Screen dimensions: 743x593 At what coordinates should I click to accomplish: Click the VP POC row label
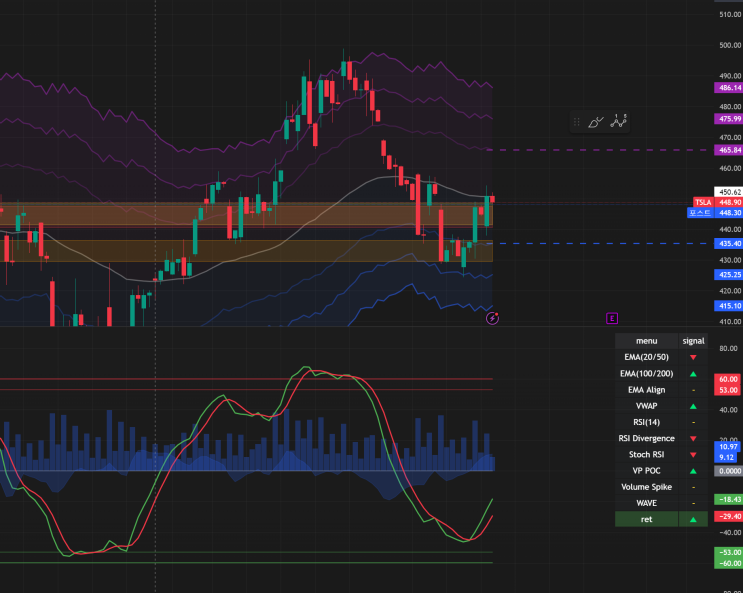(x=646, y=470)
